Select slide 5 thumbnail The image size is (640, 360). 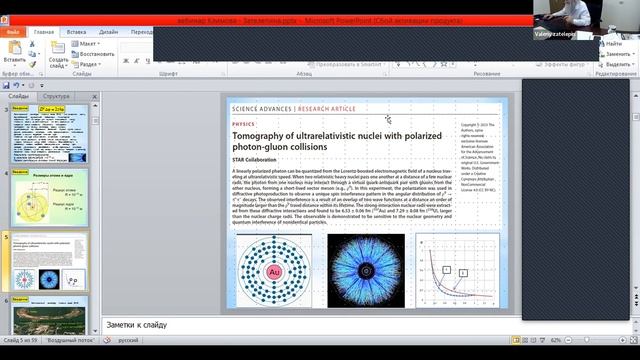point(49,262)
